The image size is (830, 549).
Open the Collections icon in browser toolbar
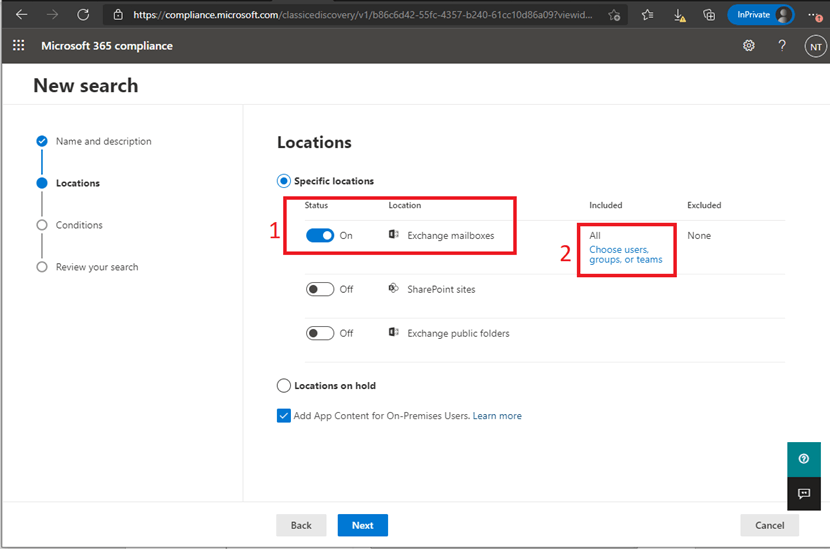pos(709,15)
